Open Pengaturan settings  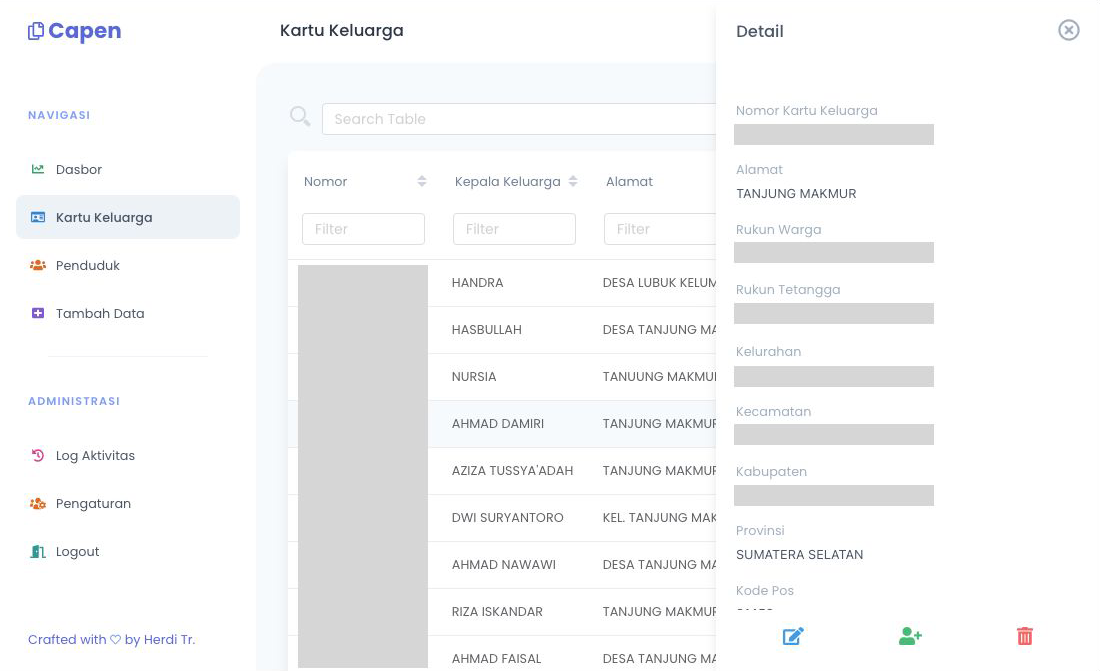(x=93, y=503)
